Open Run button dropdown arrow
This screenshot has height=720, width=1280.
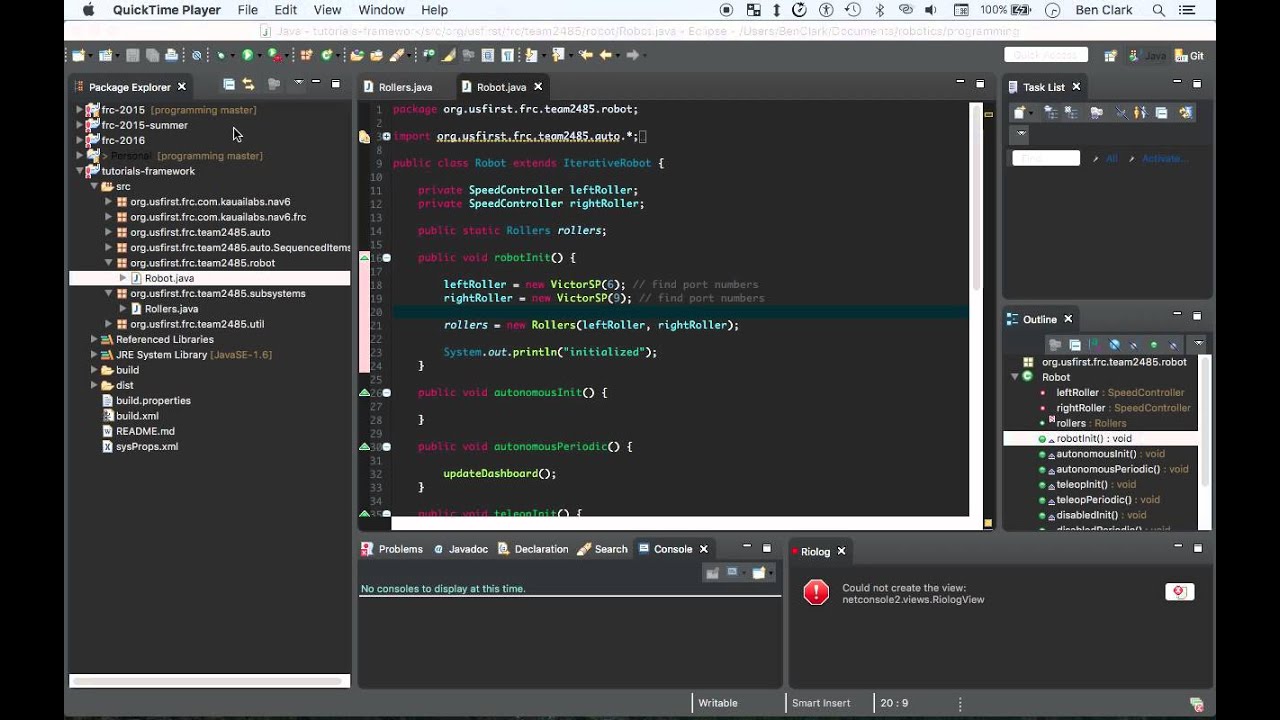point(259,56)
